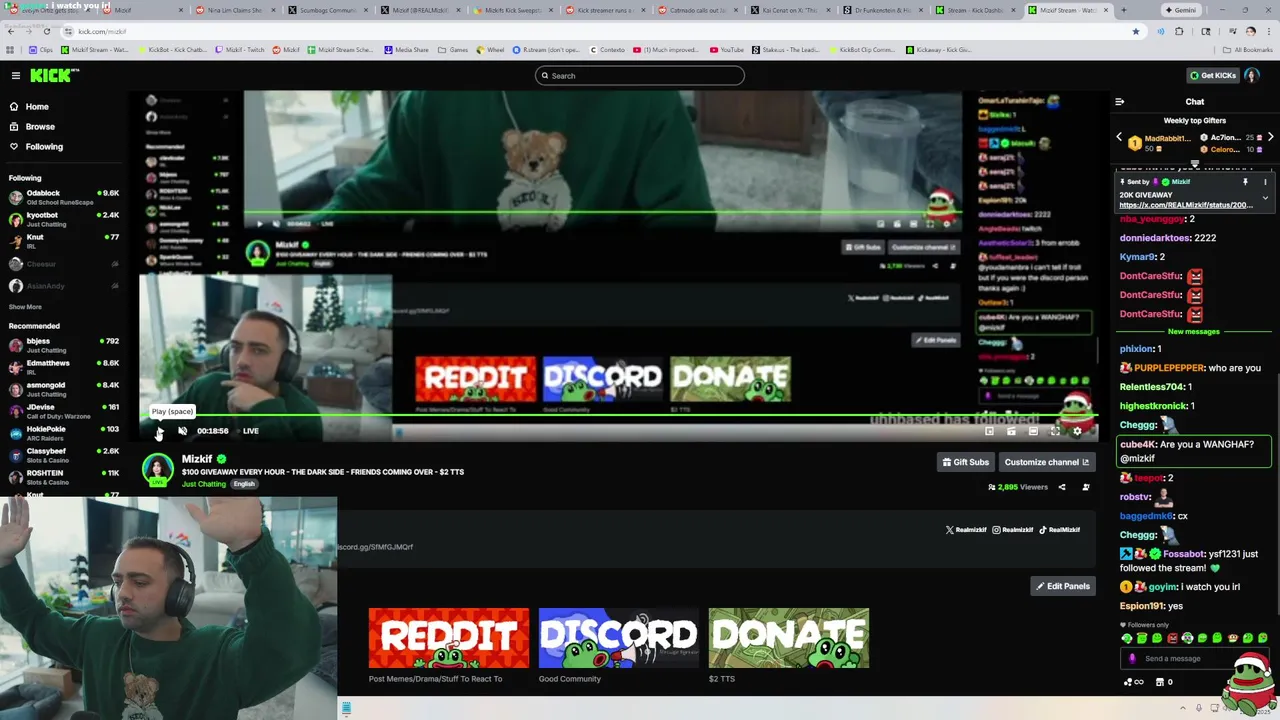Screen dimensions: 1280x720
Task: Share the stream via share icon
Action: pyautogui.click(x=1062, y=487)
